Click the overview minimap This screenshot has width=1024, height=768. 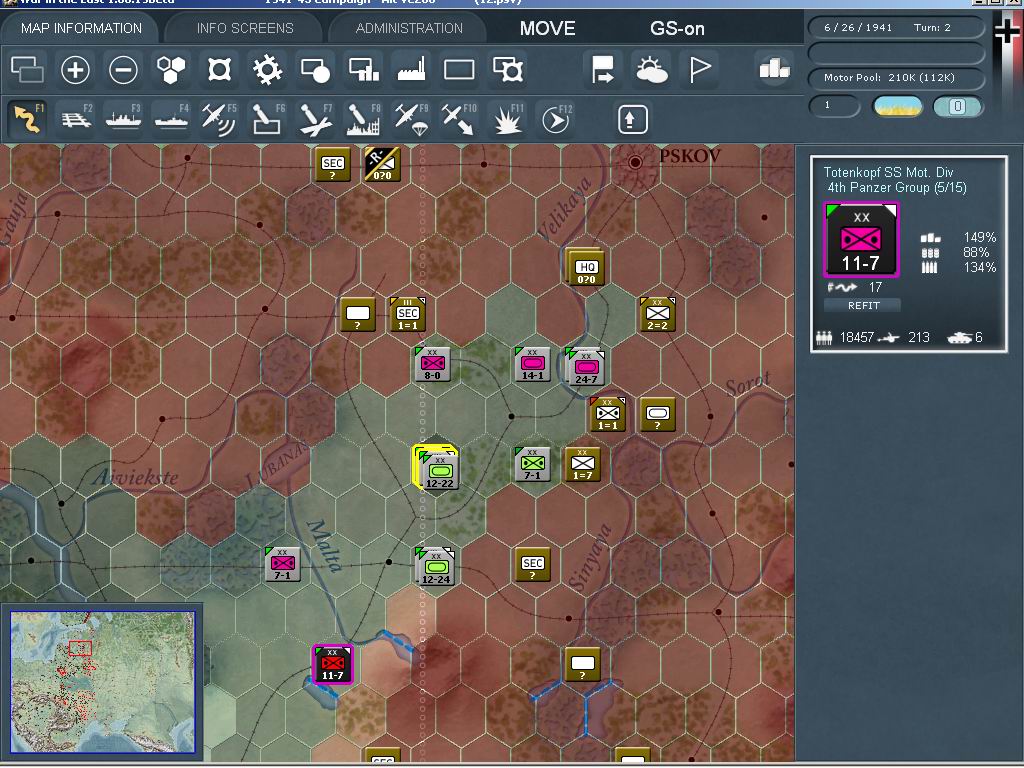[x=103, y=682]
